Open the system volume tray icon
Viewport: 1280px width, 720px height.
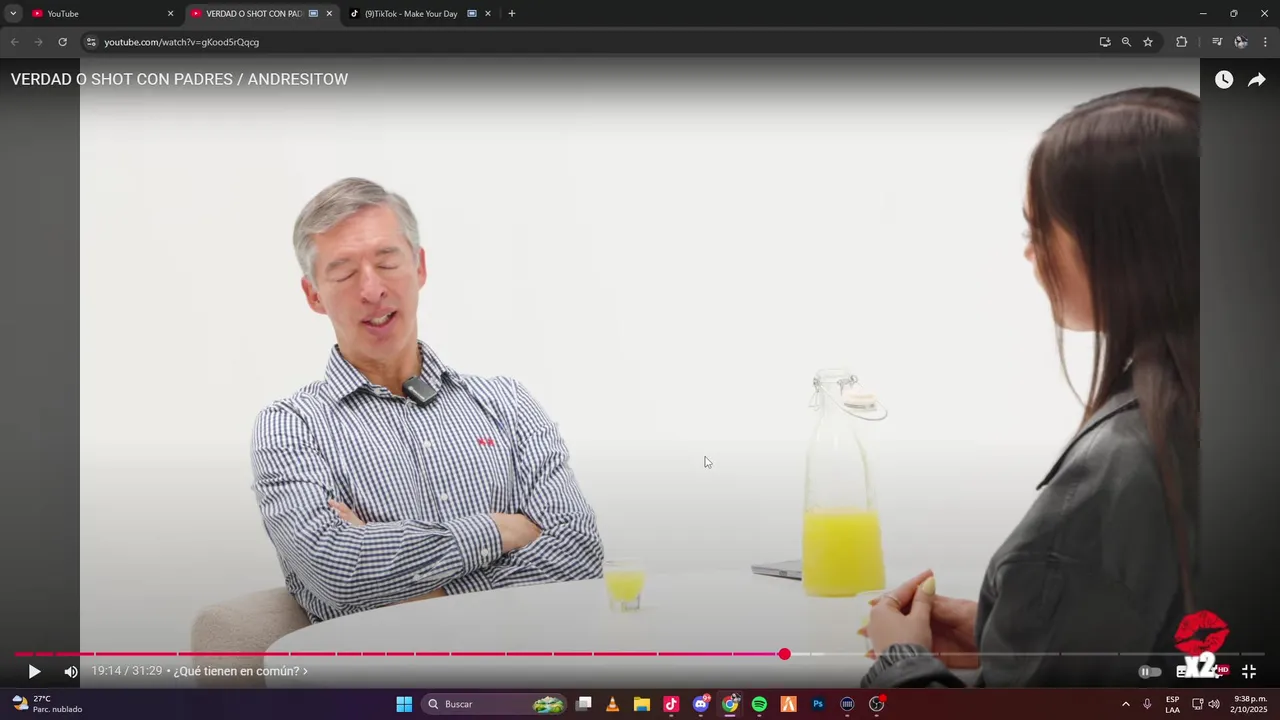tap(1214, 704)
